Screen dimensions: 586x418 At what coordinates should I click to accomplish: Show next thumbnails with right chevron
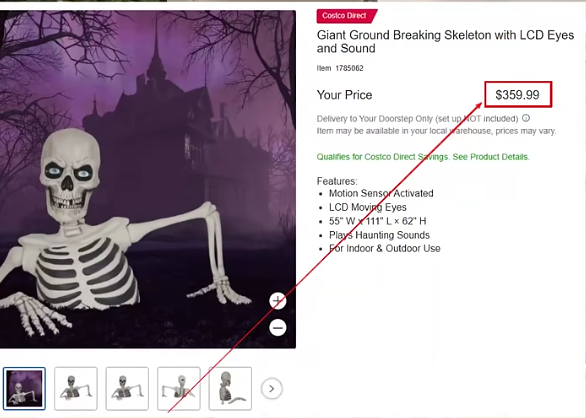(x=272, y=389)
